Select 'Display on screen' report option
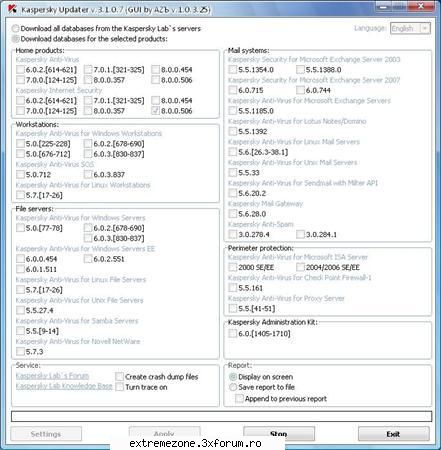The image size is (441, 450). pos(233,377)
